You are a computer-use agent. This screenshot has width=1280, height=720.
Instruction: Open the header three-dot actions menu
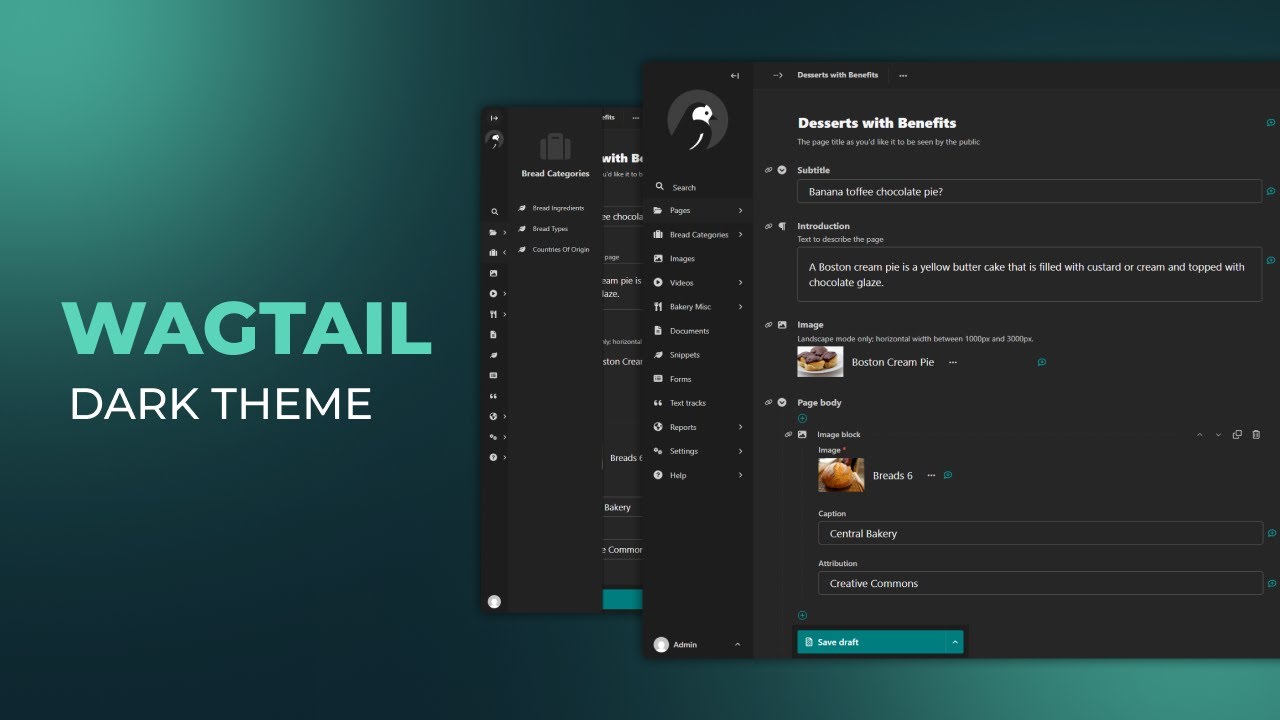click(x=903, y=75)
